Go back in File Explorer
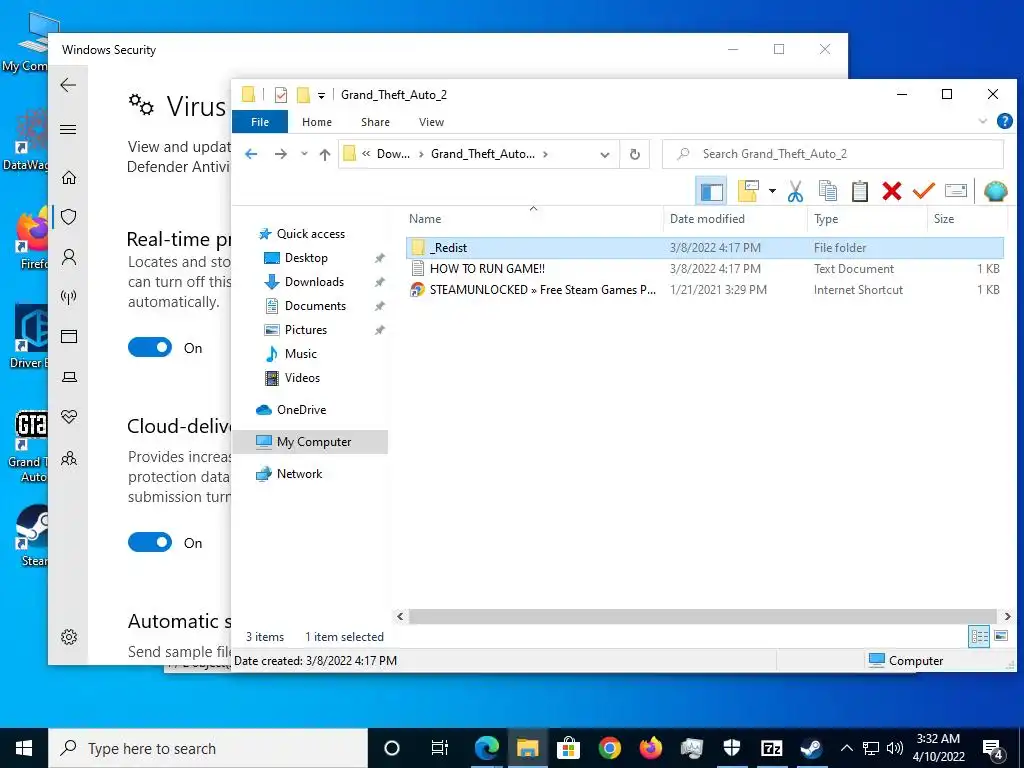The width and height of the screenshot is (1024, 768). [251, 154]
